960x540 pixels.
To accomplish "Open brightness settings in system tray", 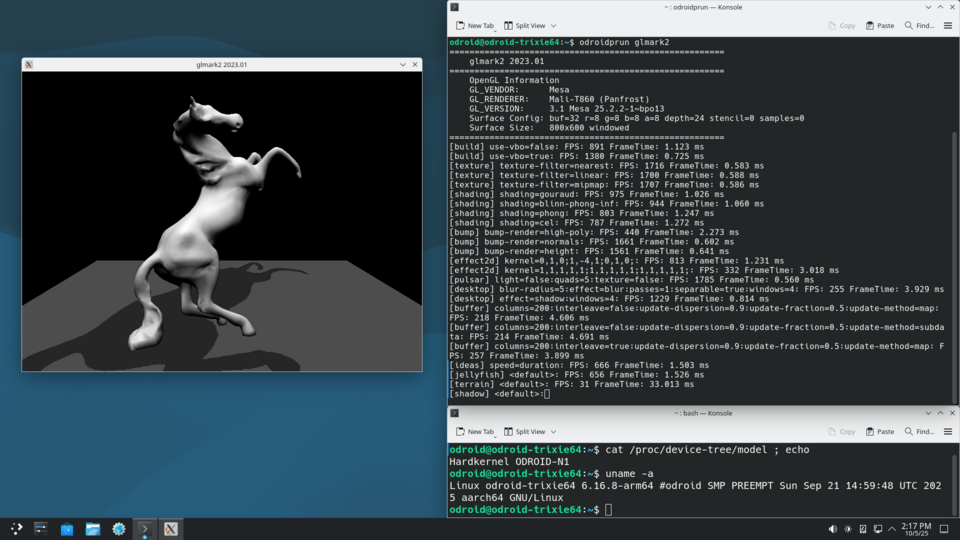I will [x=848, y=528].
